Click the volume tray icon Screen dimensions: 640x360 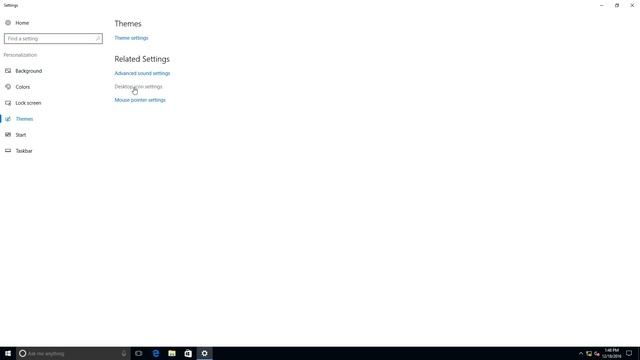click(597, 353)
